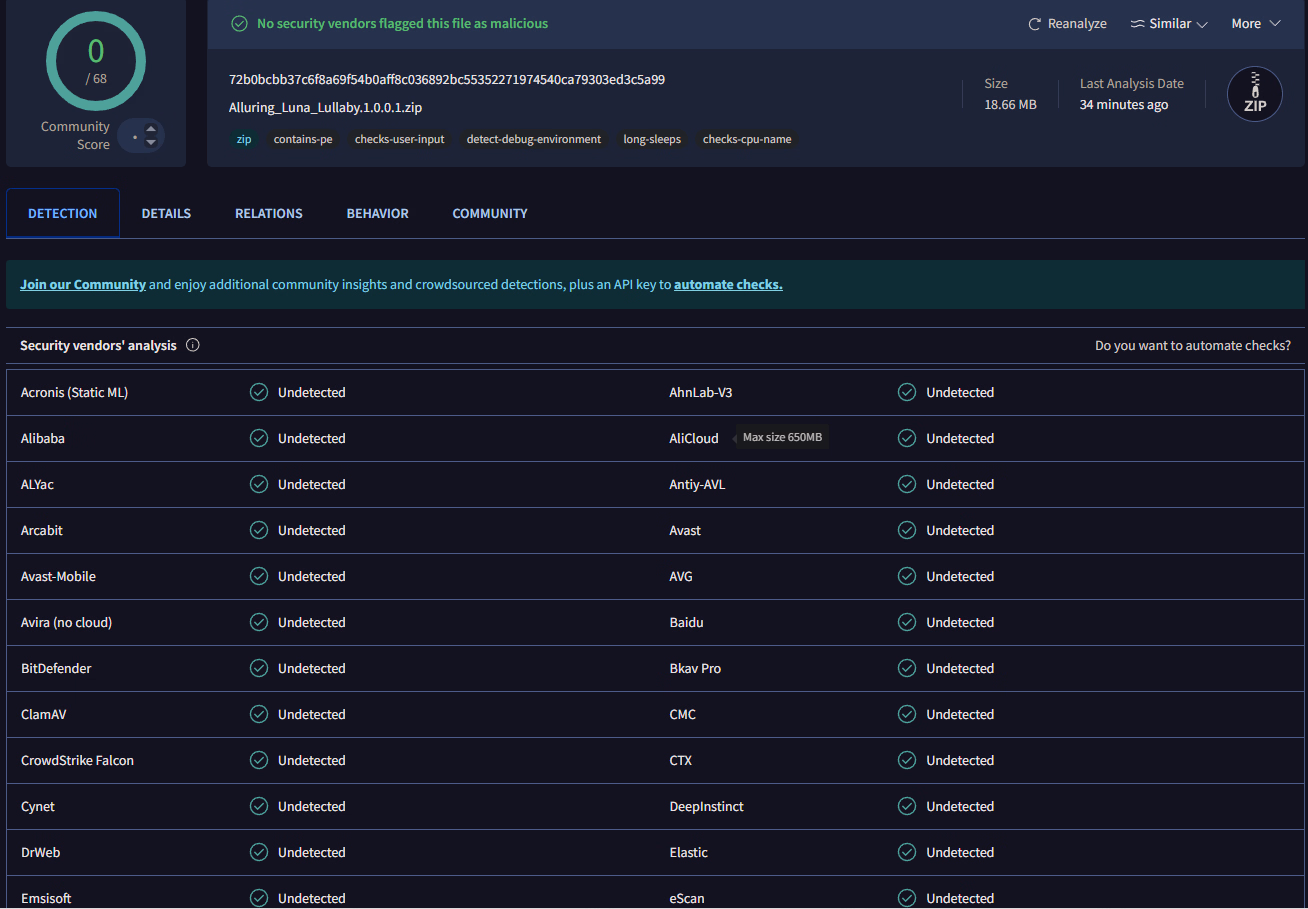
Task: Click the detect-debug-environment tag
Action: (x=534, y=139)
